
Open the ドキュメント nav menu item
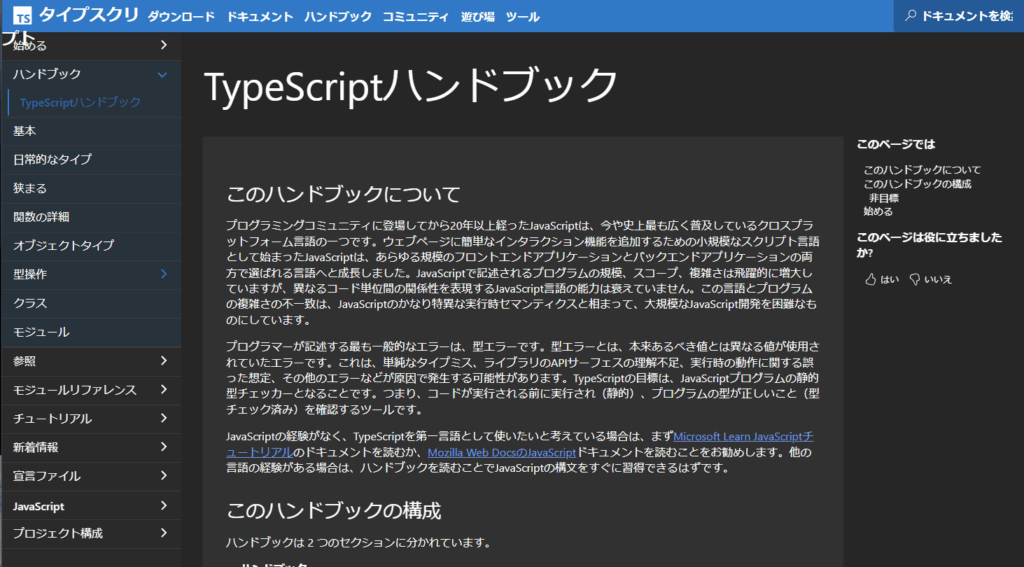259,17
